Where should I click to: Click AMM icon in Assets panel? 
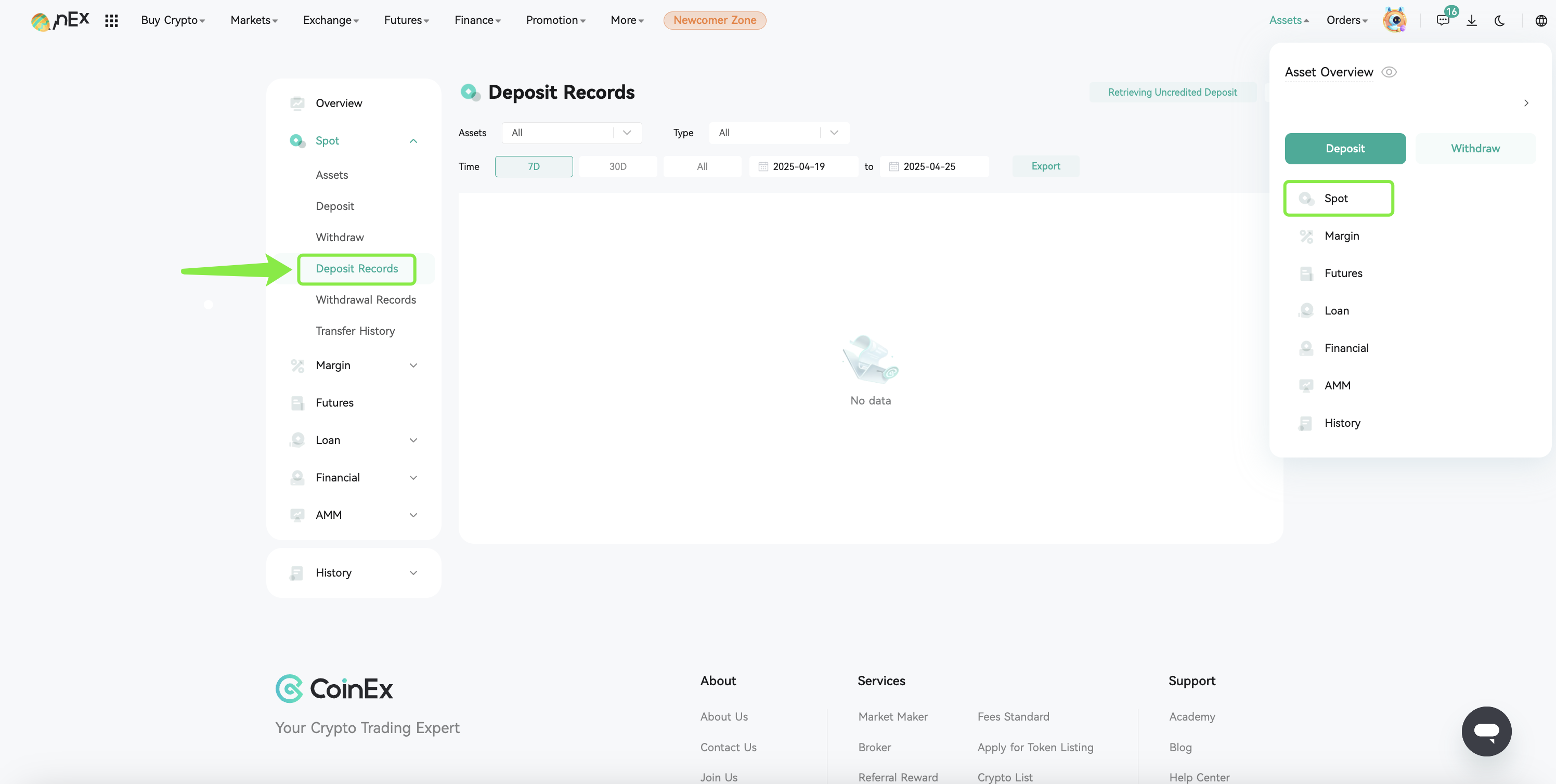click(x=1306, y=386)
